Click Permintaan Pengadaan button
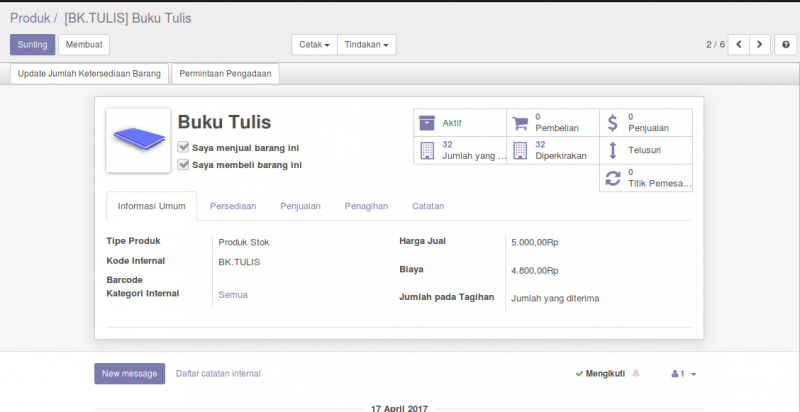800x412 pixels. click(226, 73)
